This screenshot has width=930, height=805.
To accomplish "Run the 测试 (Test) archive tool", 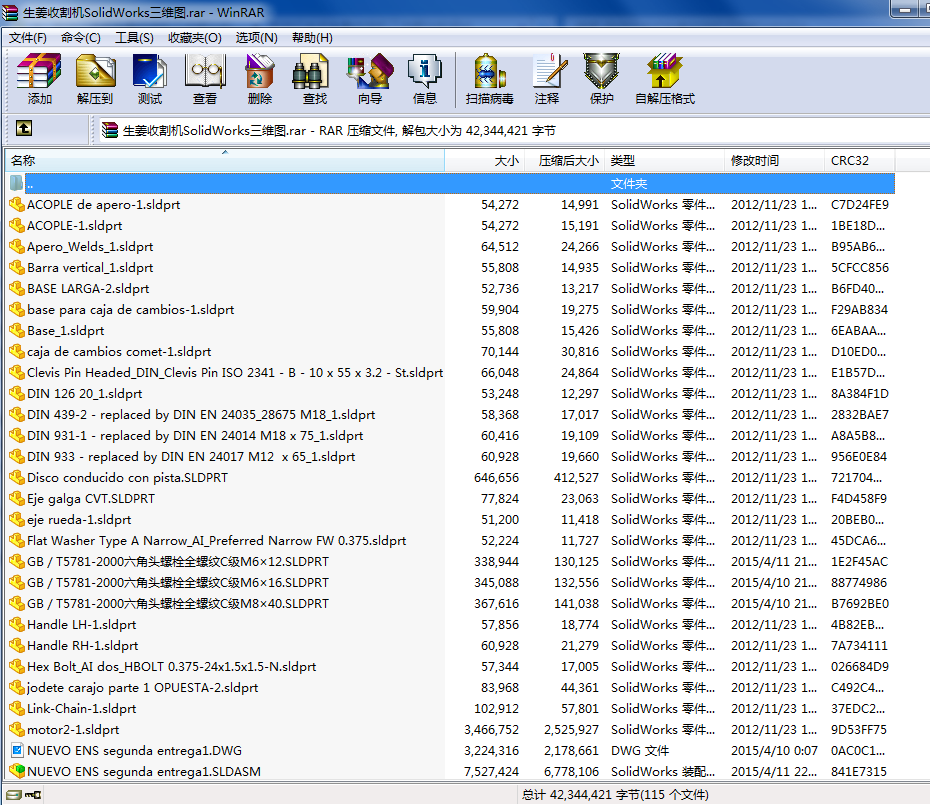I will (x=149, y=79).
